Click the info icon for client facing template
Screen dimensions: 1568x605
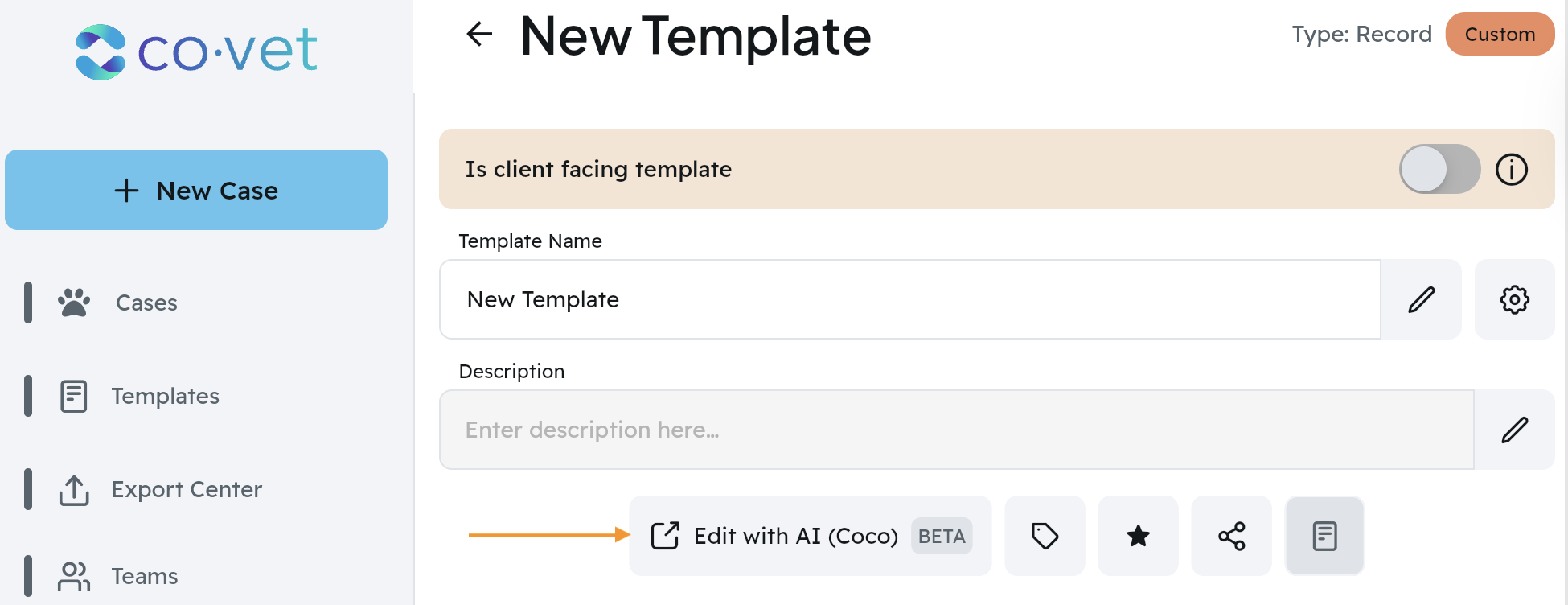[1511, 170]
